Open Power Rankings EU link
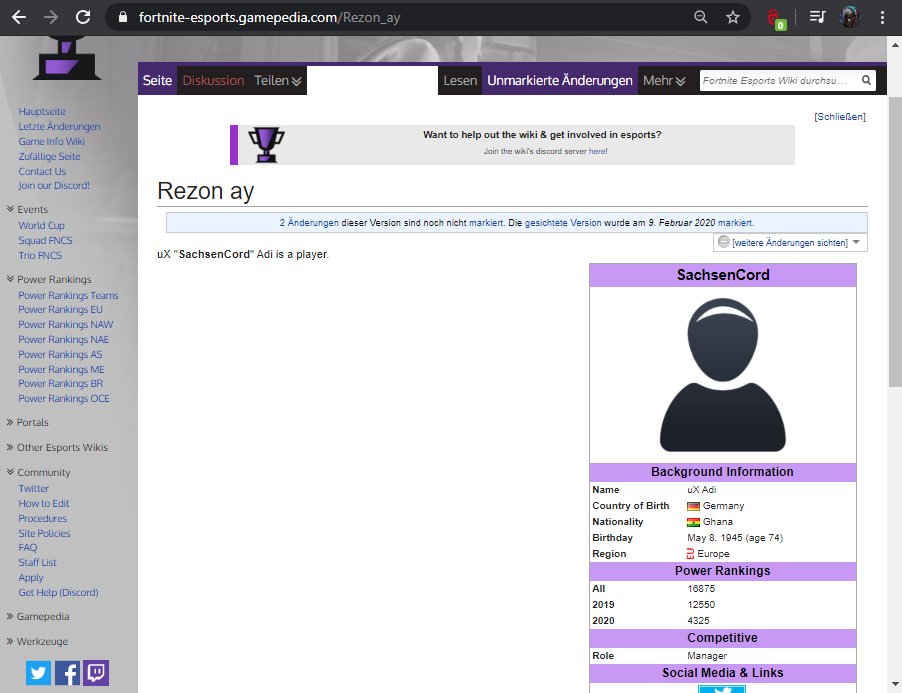902x693 pixels. tap(60, 309)
